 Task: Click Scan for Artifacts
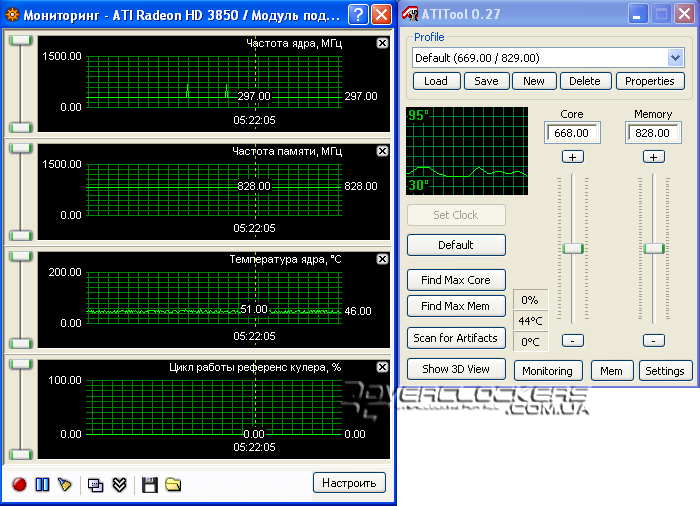[456, 338]
